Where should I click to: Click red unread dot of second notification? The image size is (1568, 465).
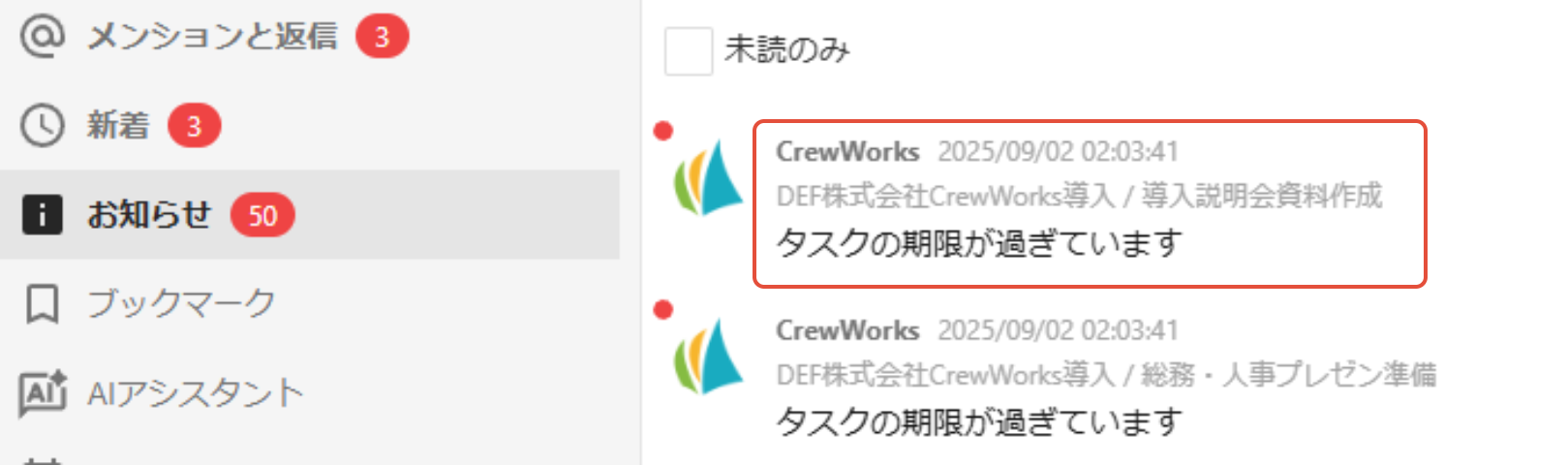click(663, 310)
